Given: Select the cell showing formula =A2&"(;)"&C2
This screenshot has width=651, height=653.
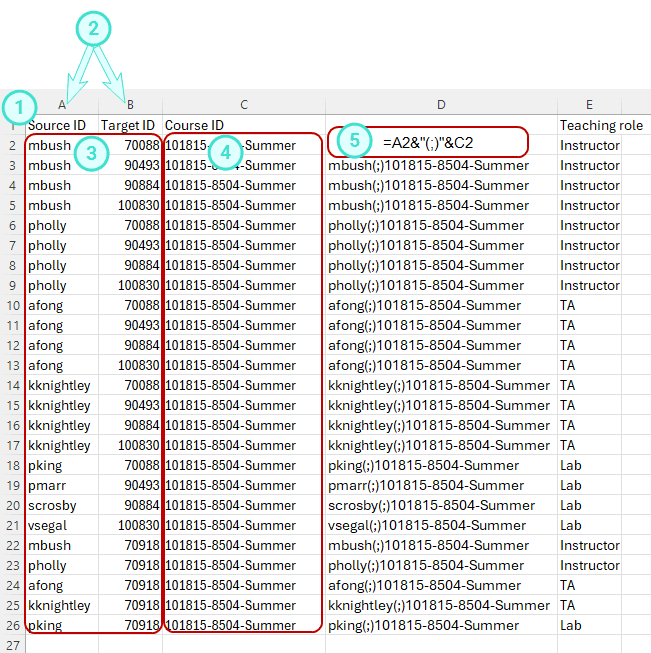Looking at the screenshot, I should pyautogui.click(x=428, y=143).
